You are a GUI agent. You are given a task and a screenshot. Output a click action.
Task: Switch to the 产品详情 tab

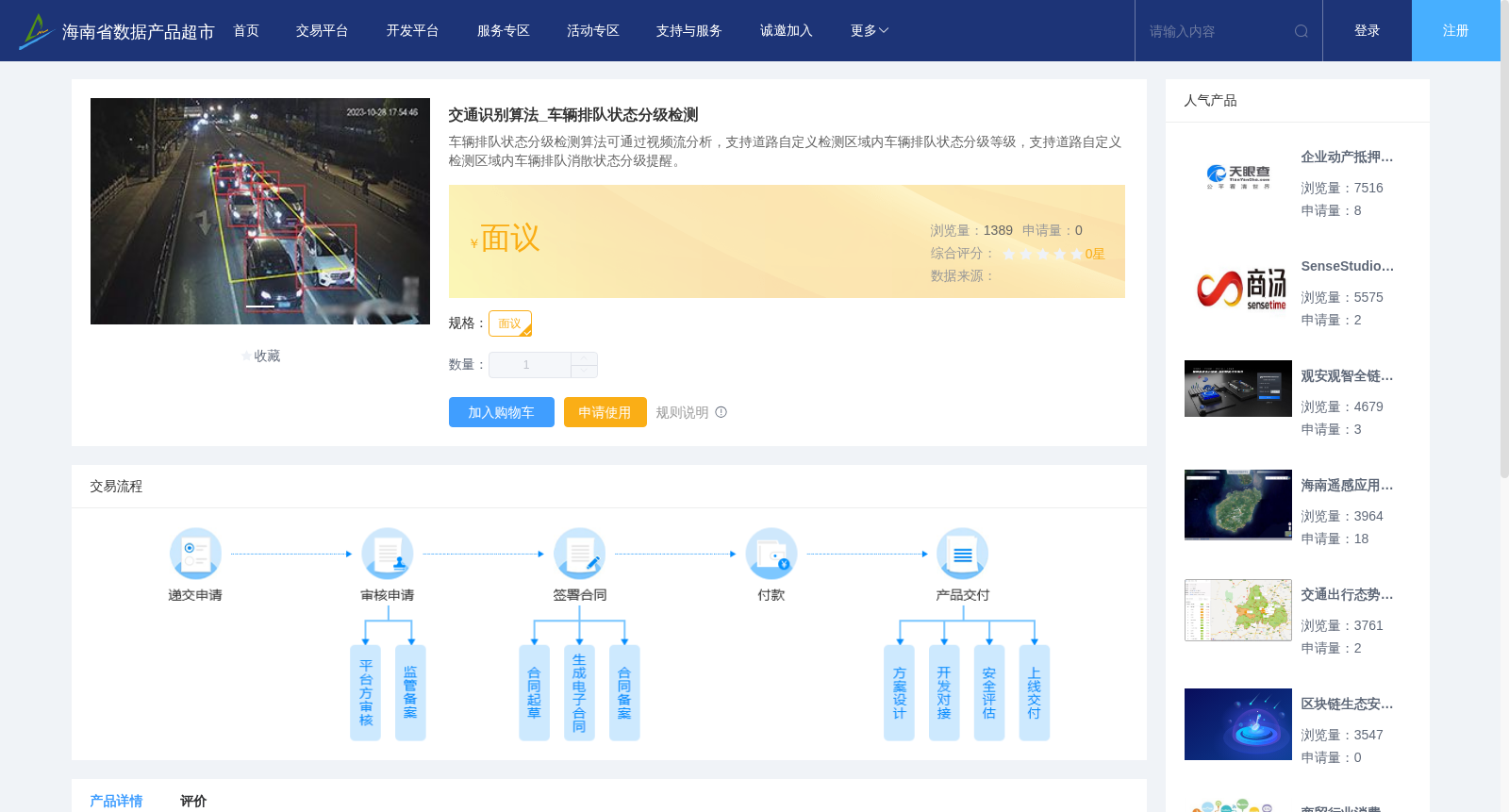pyautogui.click(x=116, y=801)
